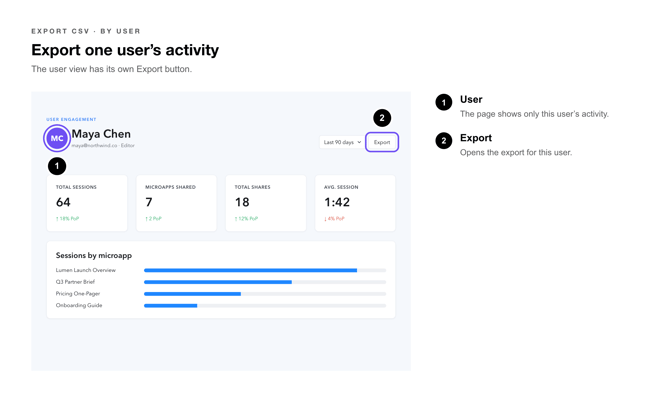Click the Lumen Launch Overview progress bar
670x402 pixels.
[265, 270]
